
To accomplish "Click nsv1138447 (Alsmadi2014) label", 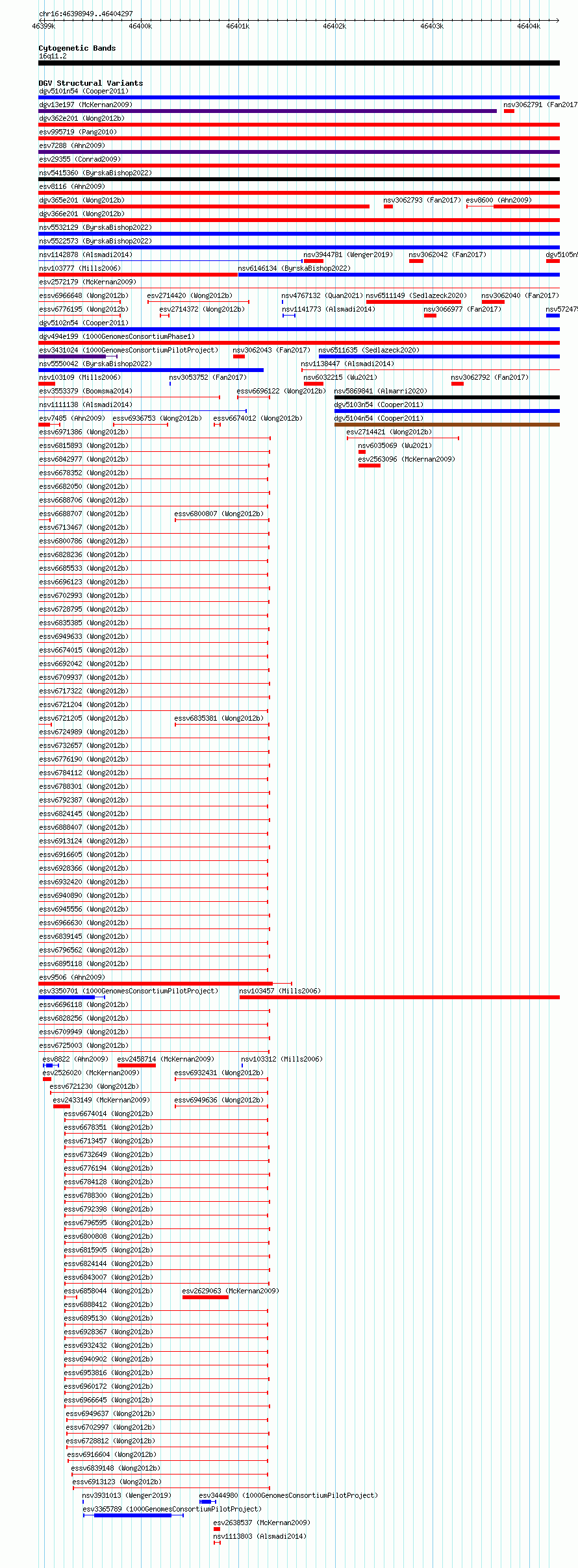I will click(347, 364).
